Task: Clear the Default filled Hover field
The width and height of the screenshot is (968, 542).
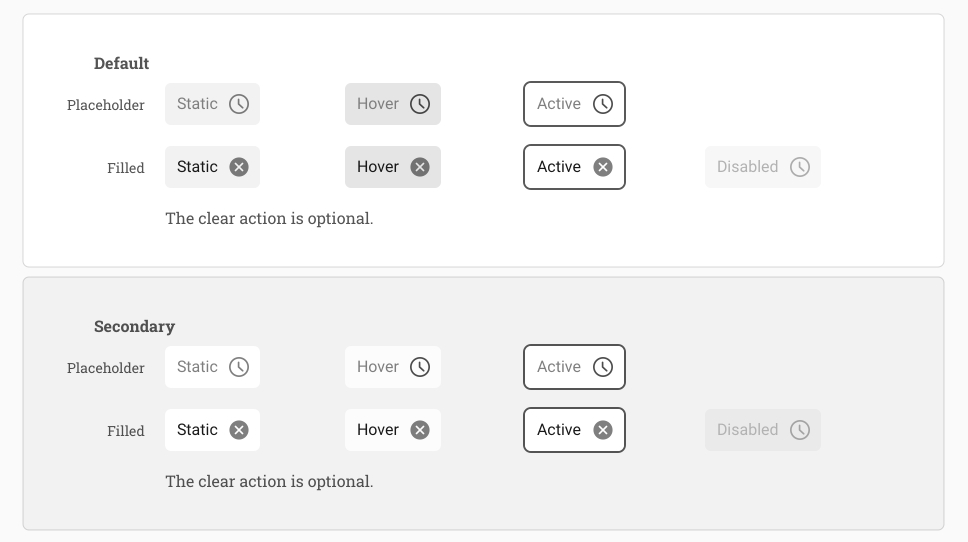Action: pyautogui.click(x=420, y=167)
